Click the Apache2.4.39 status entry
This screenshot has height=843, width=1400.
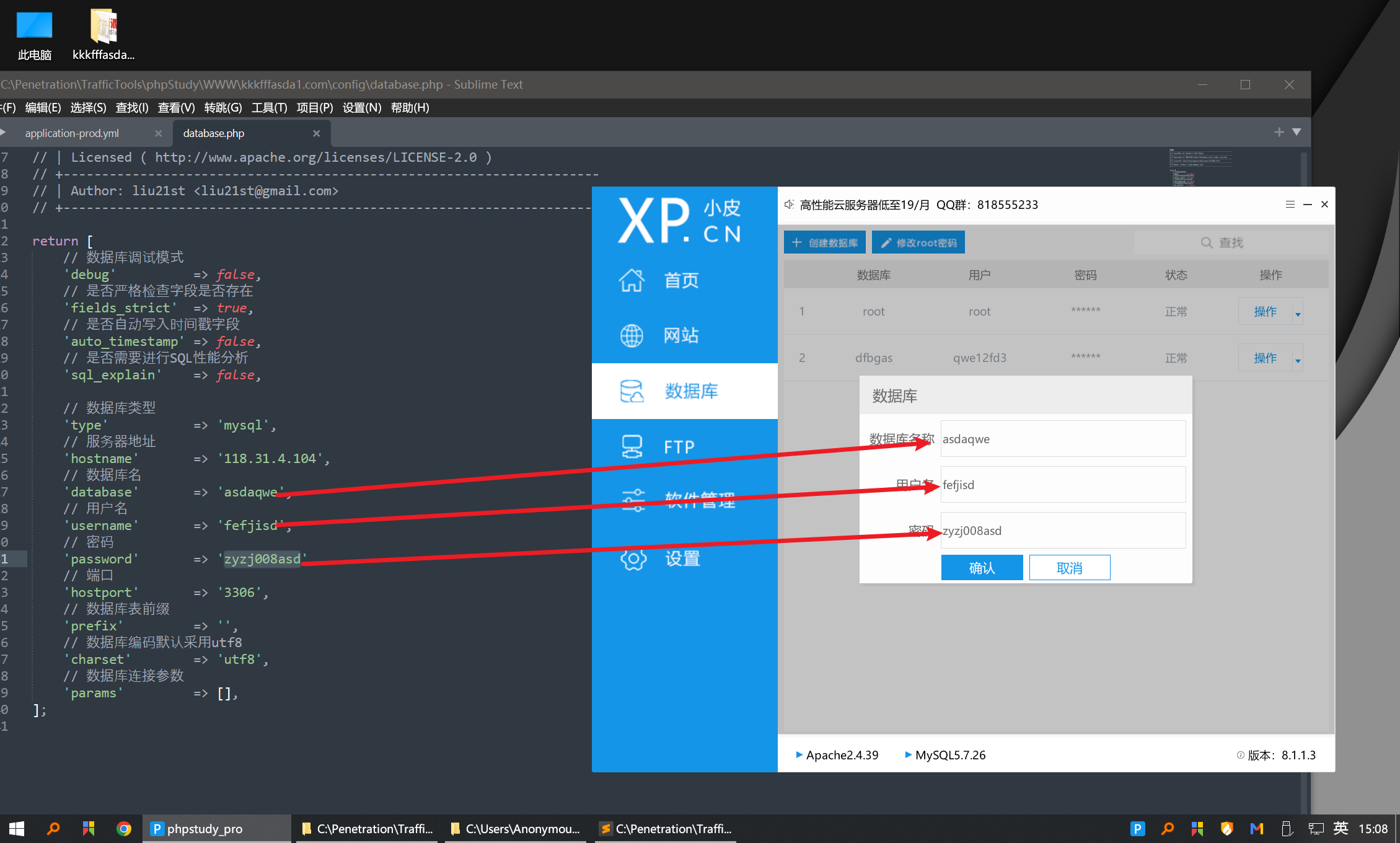click(837, 755)
